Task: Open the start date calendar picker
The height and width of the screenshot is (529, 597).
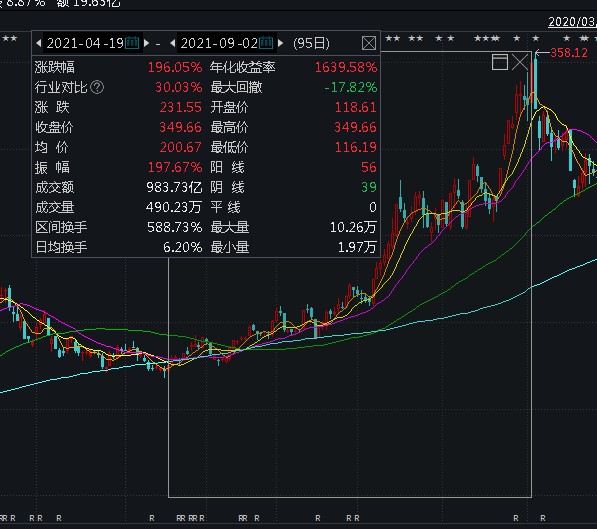Action: 132,43
